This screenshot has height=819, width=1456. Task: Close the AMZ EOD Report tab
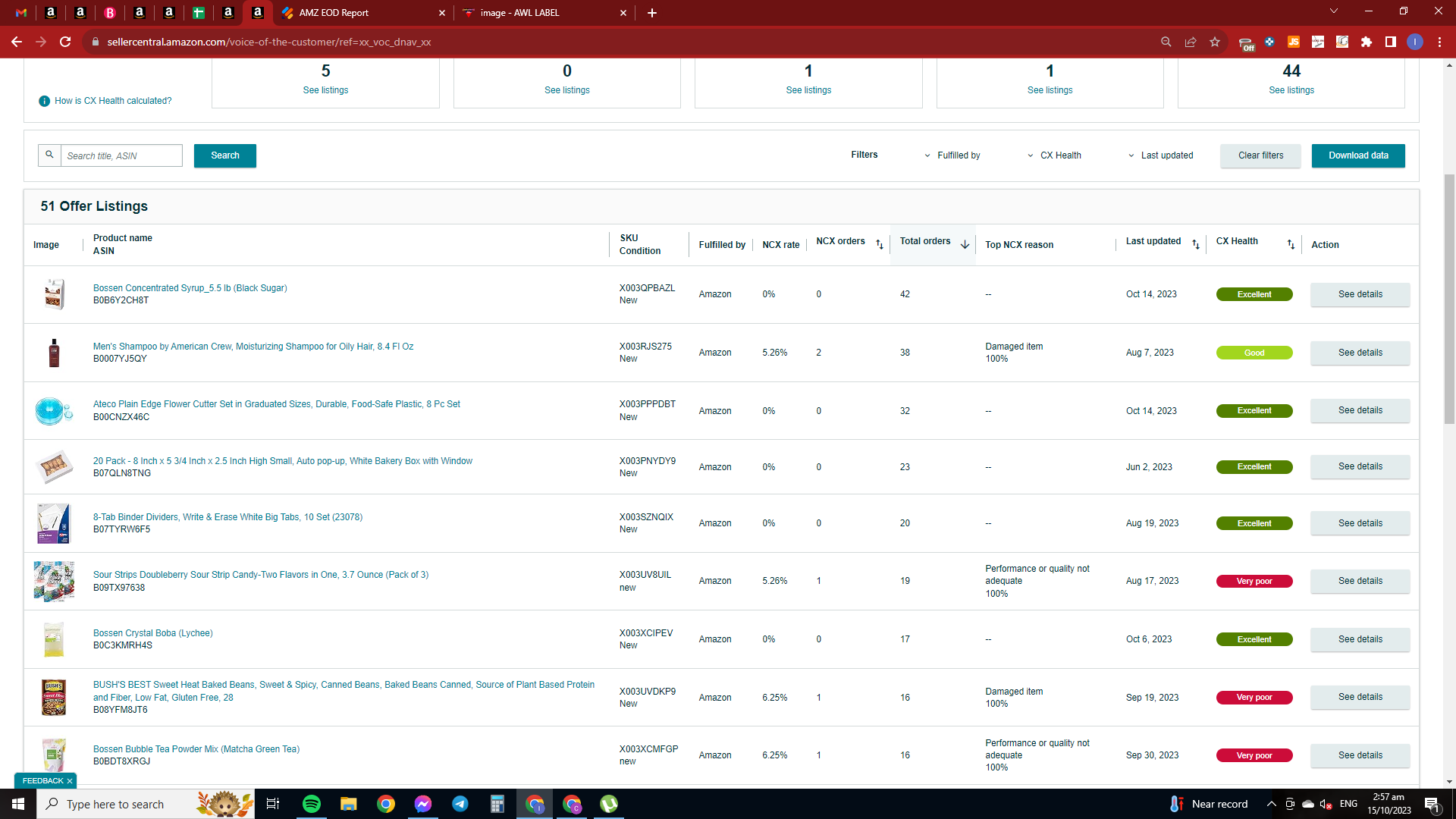(x=442, y=13)
